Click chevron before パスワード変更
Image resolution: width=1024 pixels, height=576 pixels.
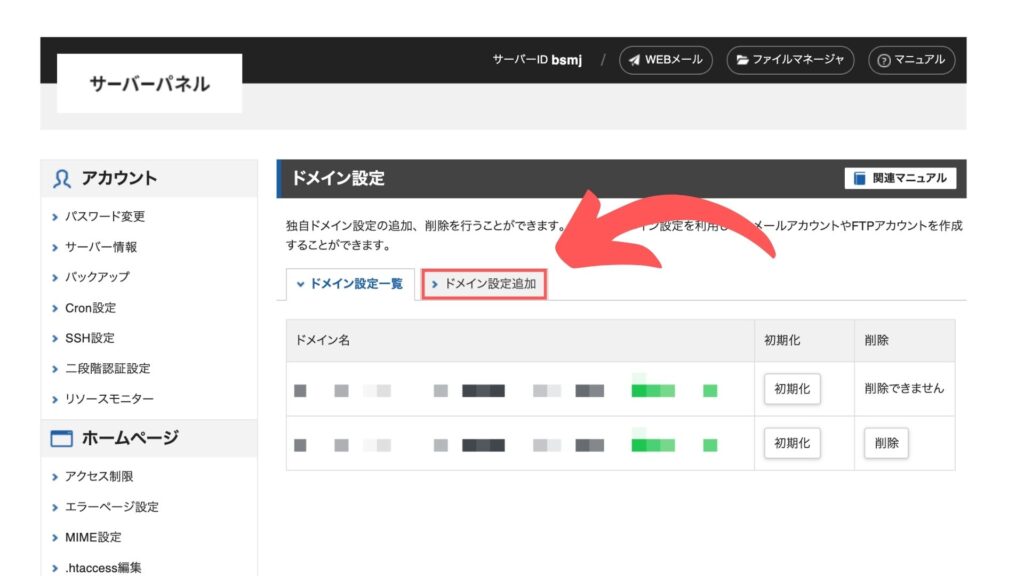coord(55,217)
